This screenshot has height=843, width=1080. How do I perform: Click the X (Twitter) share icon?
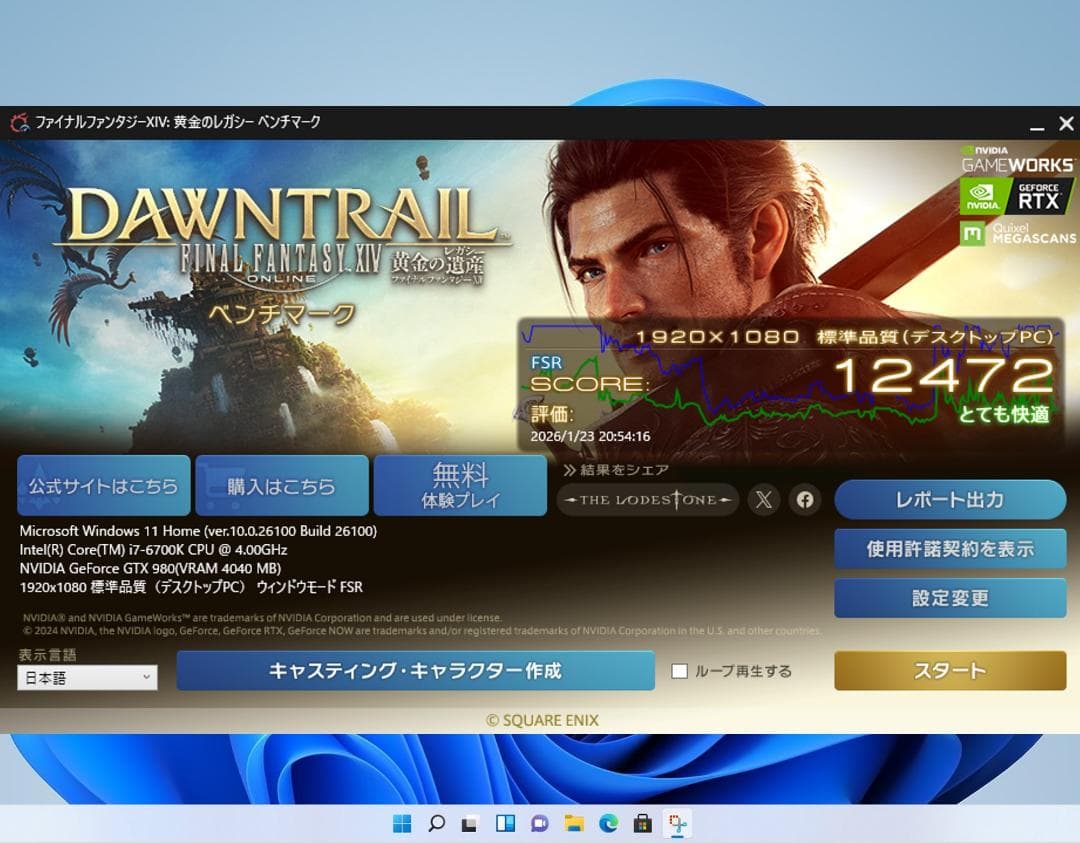coord(763,499)
